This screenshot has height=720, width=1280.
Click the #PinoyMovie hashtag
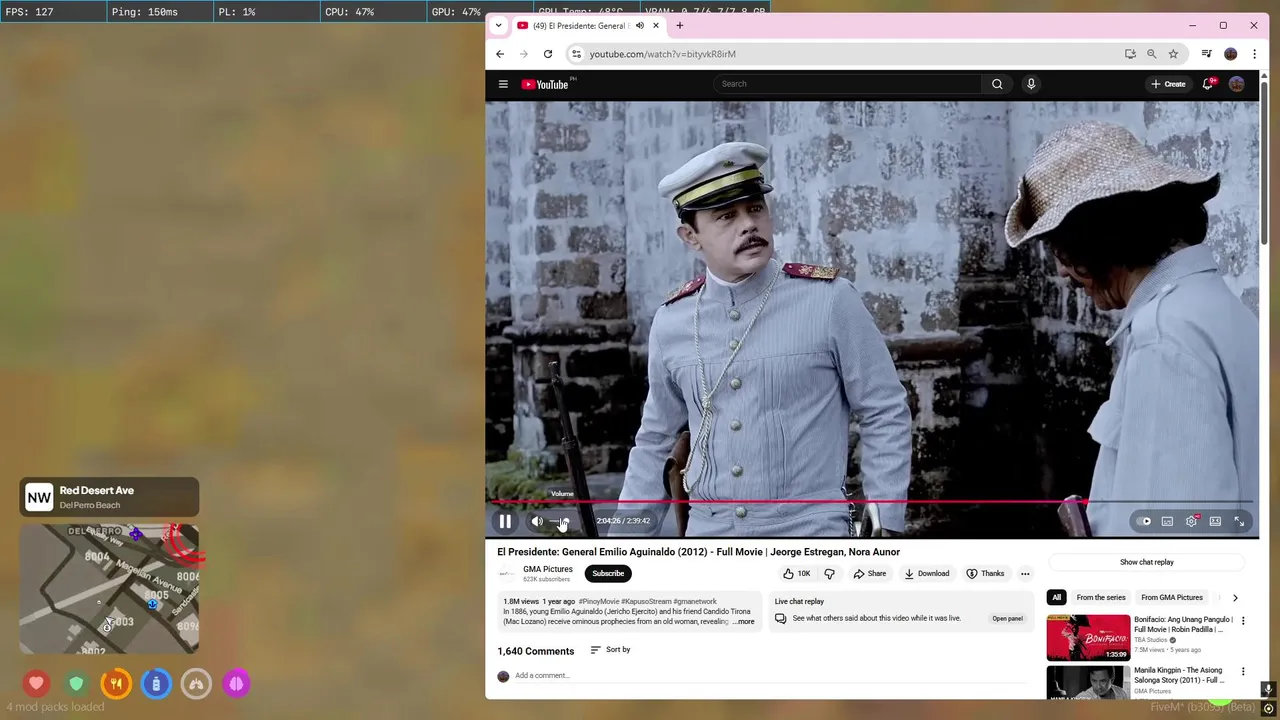point(599,602)
